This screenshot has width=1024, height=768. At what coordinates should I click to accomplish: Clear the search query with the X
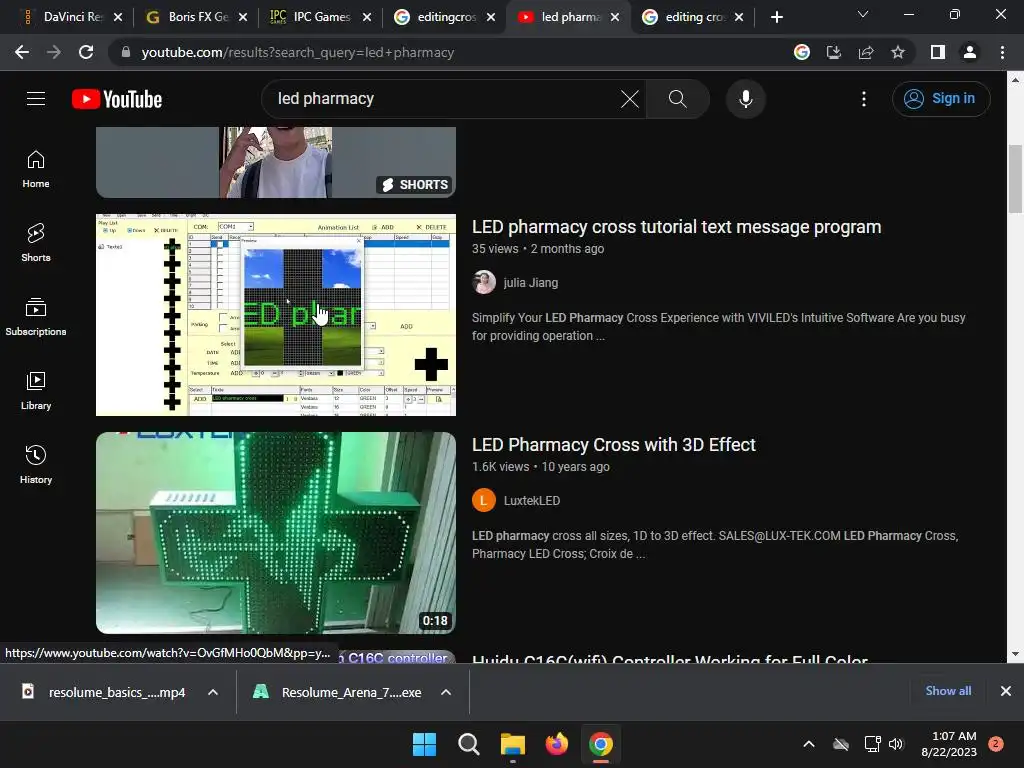(x=630, y=99)
